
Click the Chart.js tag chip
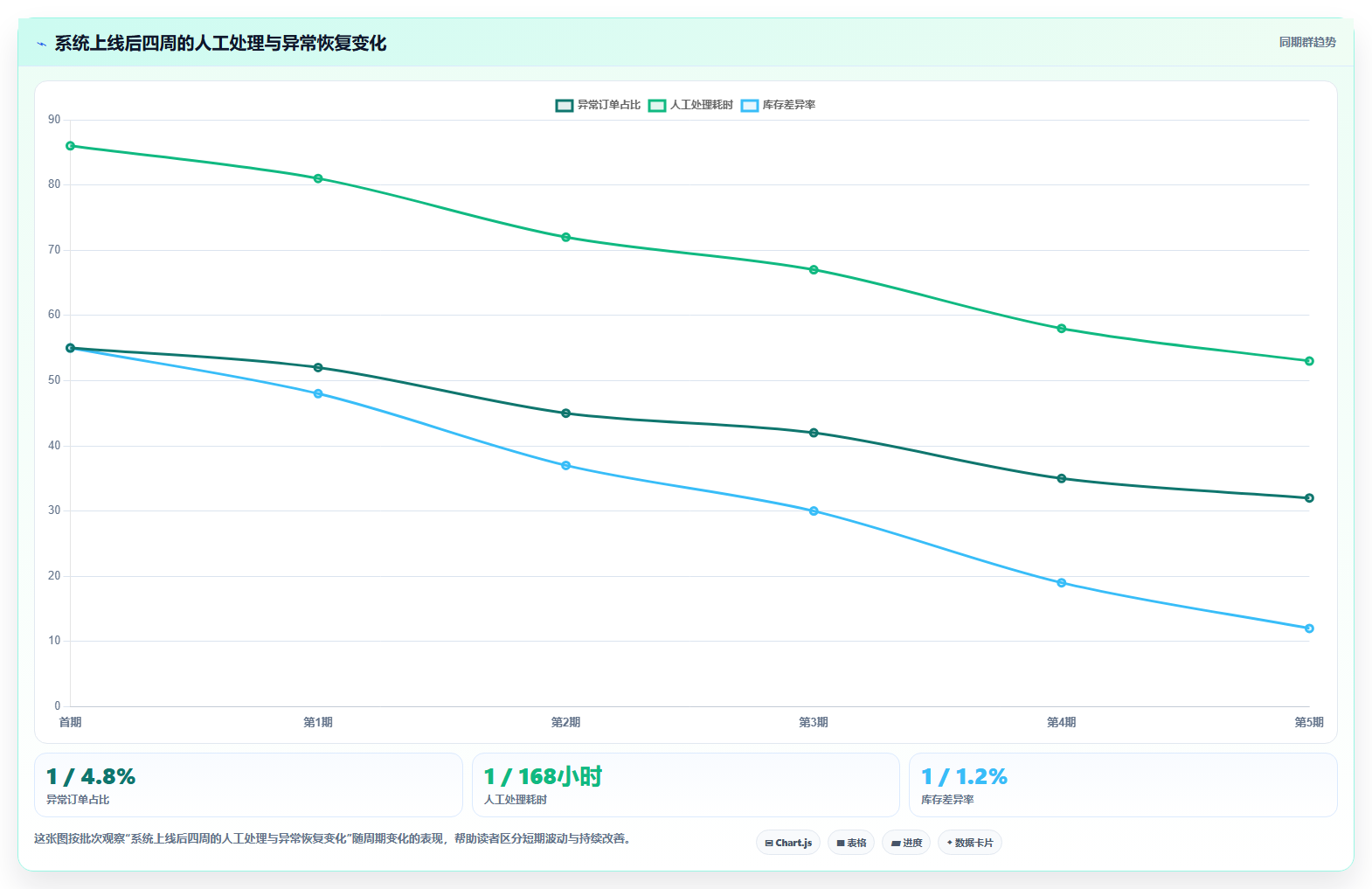[x=788, y=843]
